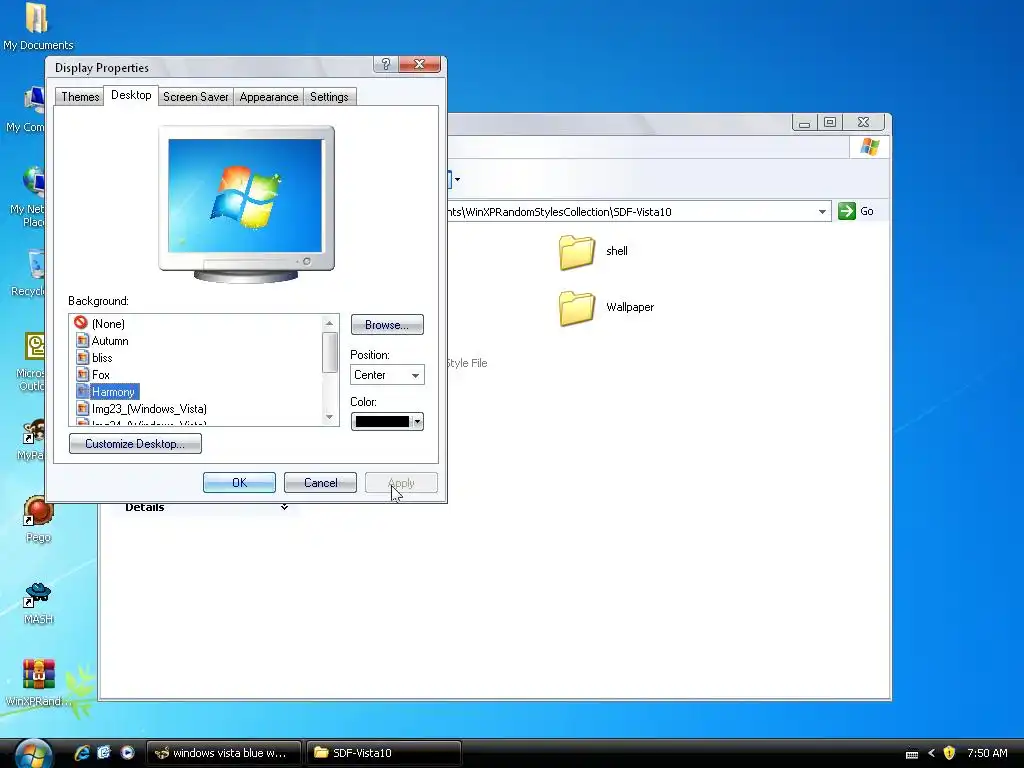This screenshot has width=1024, height=768.
Task: Click the Windows flag logo in Explorer
Action: [x=869, y=147]
